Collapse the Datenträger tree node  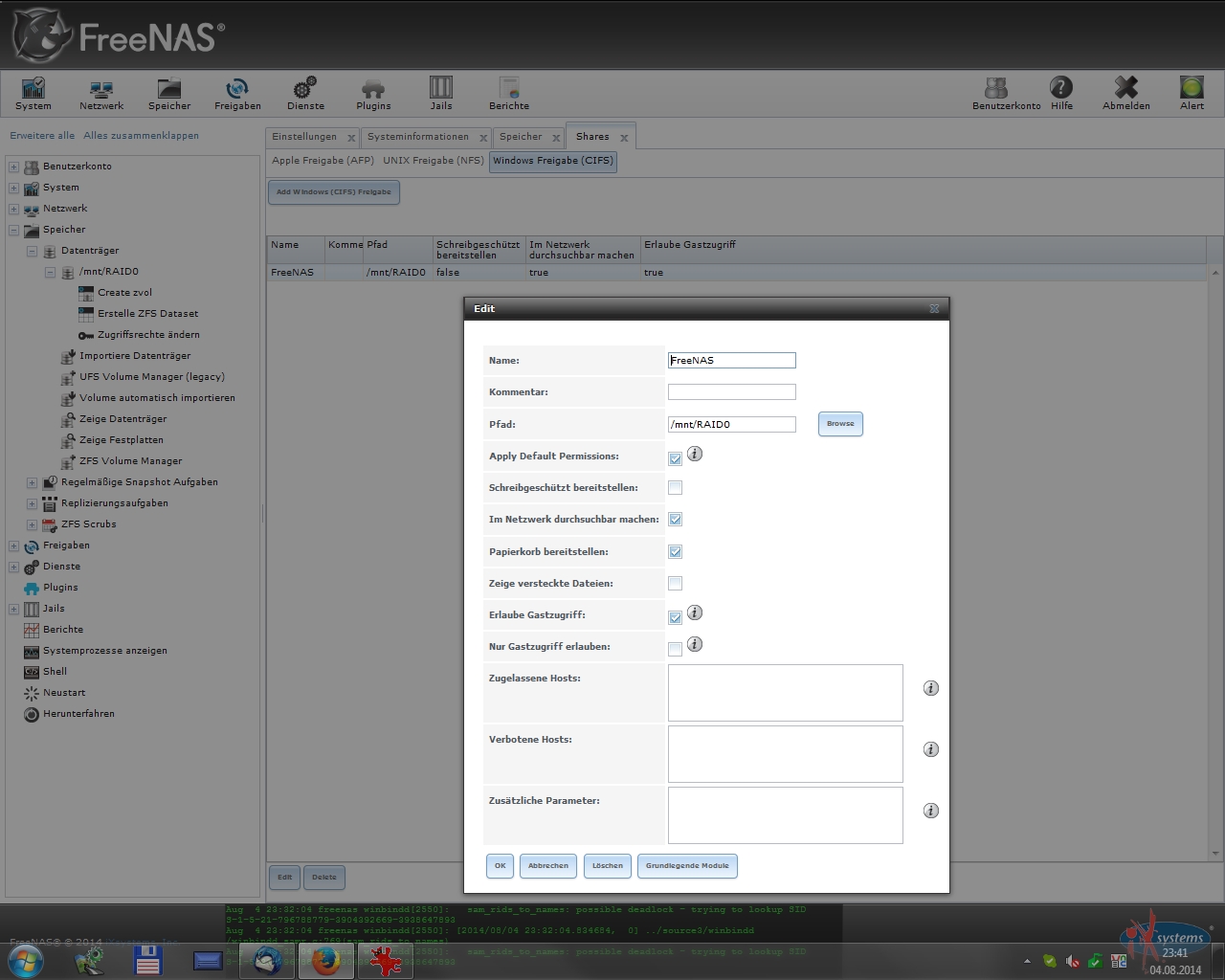(32, 251)
